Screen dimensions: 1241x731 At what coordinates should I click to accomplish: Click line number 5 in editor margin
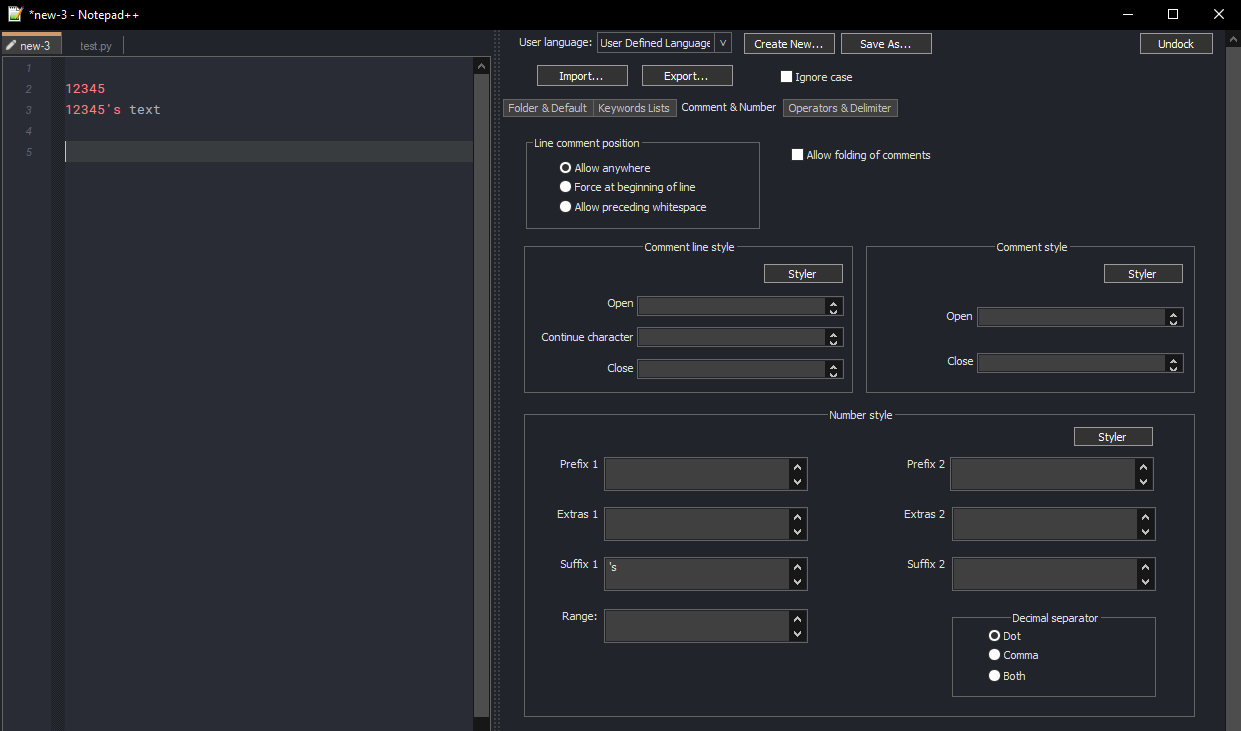(x=29, y=152)
